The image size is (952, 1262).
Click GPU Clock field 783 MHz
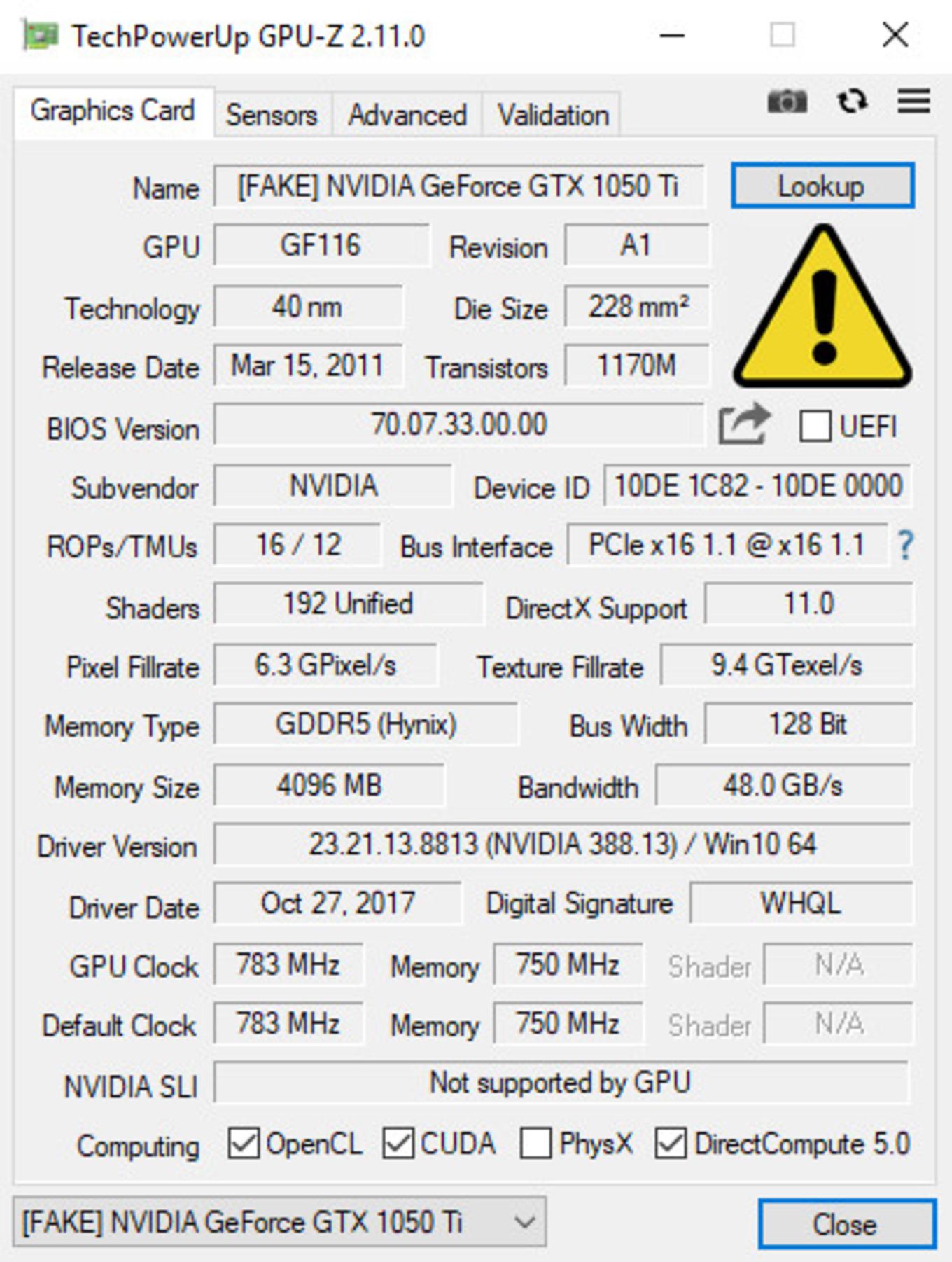point(288,964)
